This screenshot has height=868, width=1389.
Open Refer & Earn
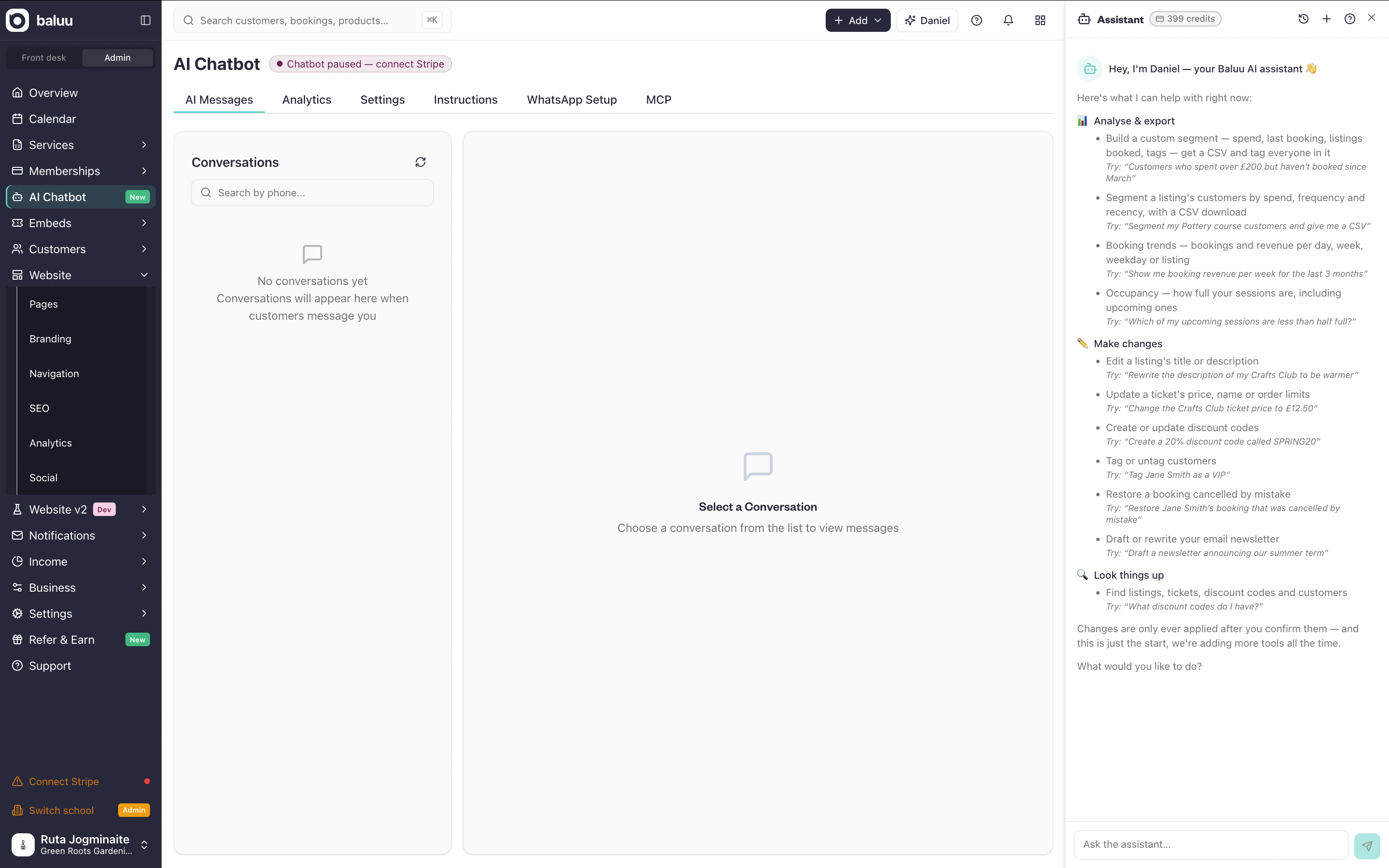pos(81,639)
